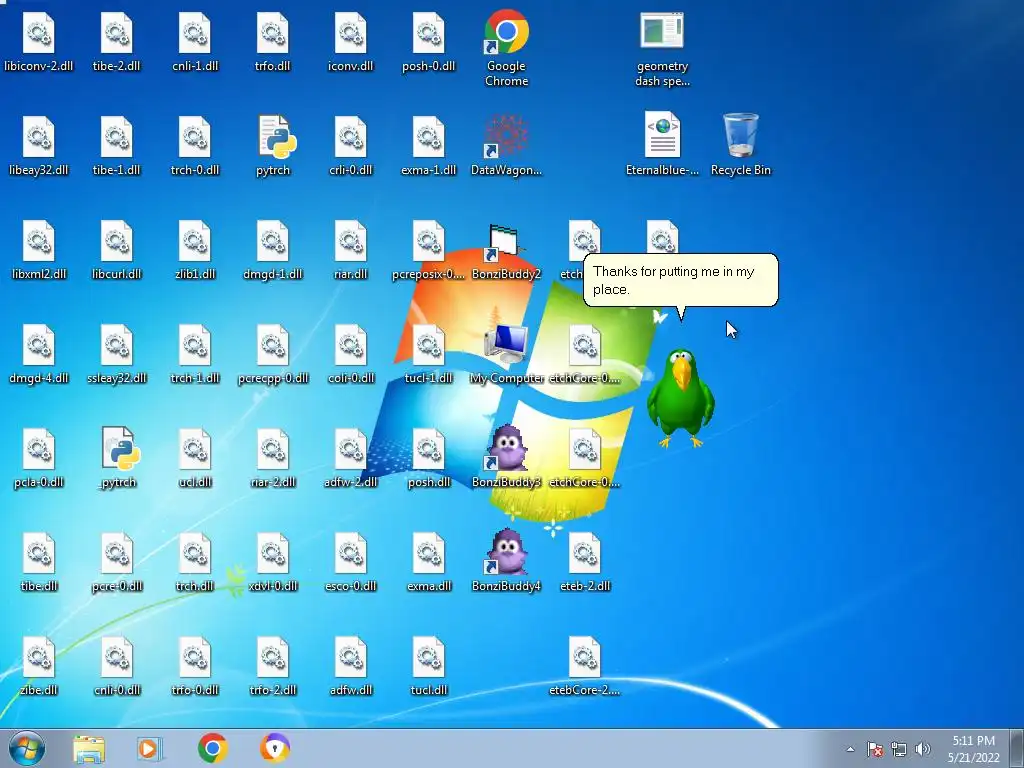The width and height of the screenshot is (1024, 768).
Task: Select the posh-0.dll file
Action: click(x=428, y=42)
